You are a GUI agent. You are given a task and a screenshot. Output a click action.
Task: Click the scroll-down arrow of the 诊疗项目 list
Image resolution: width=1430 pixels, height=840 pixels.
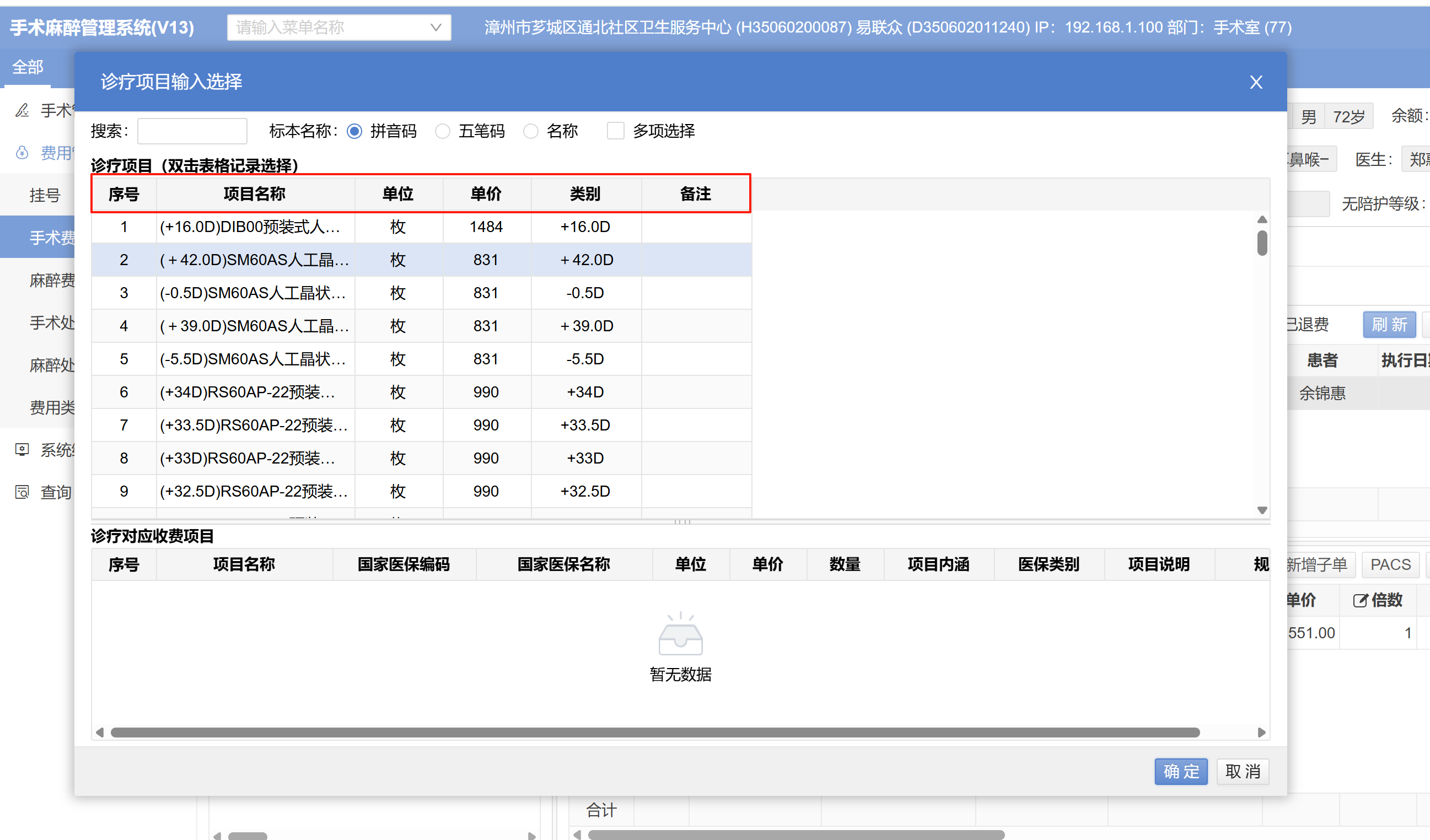(x=1262, y=510)
